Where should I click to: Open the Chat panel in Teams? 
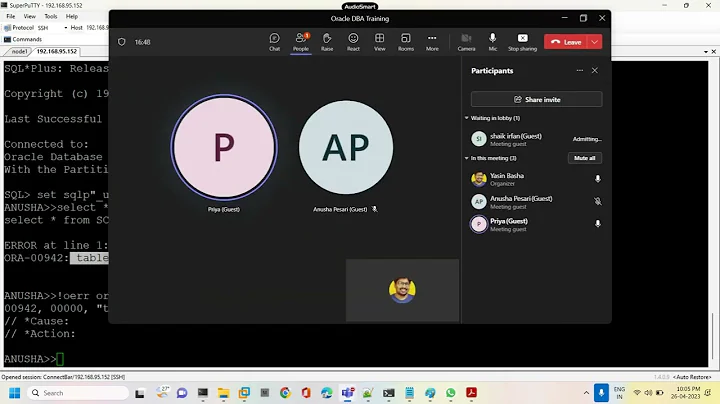pyautogui.click(x=274, y=42)
